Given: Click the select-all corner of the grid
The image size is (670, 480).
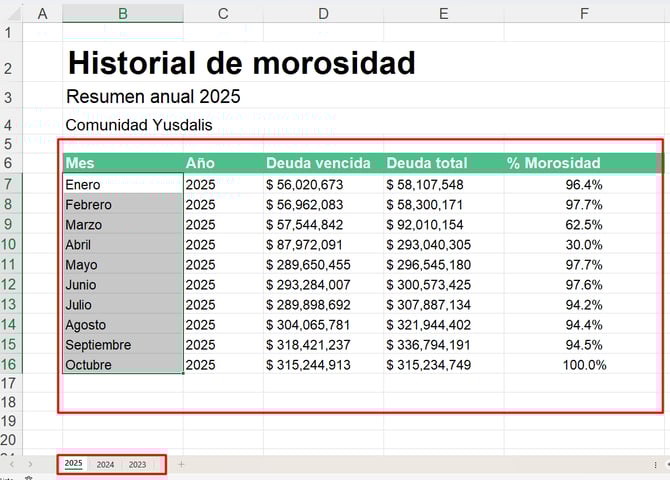Looking at the screenshot, I should 10,13.
